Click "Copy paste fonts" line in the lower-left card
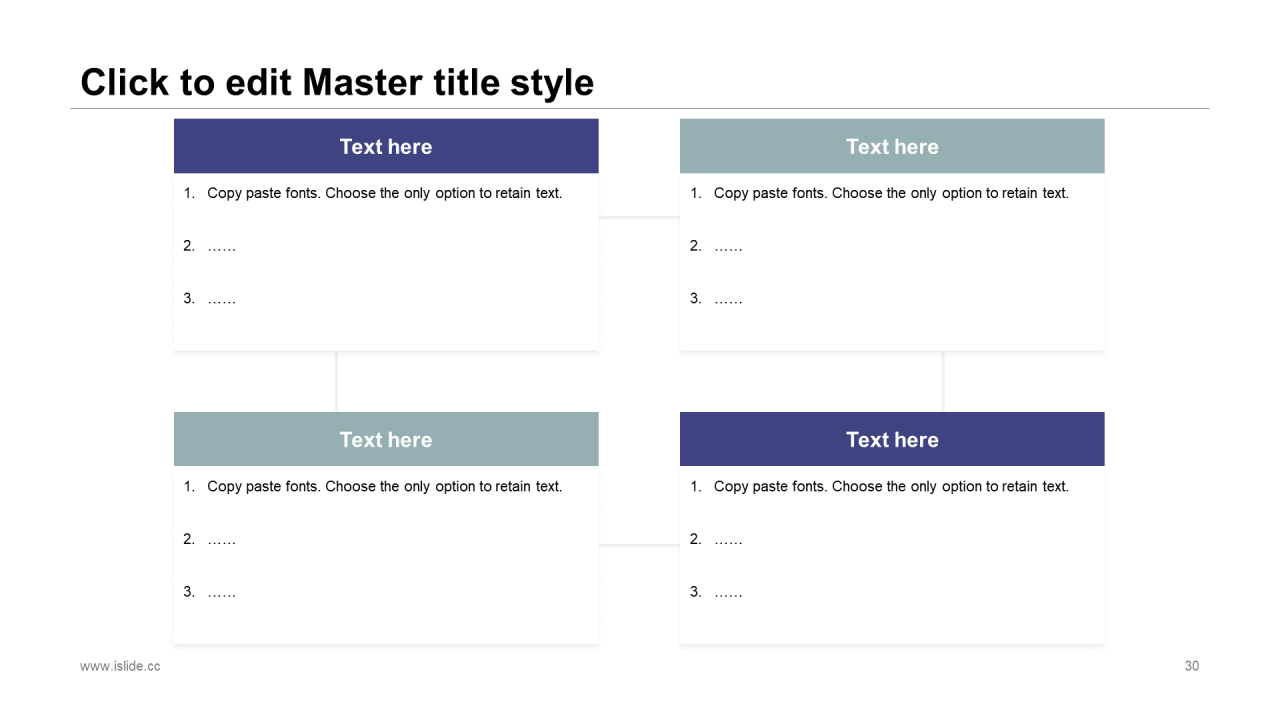The height and width of the screenshot is (720, 1280). click(x=384, y=487)
